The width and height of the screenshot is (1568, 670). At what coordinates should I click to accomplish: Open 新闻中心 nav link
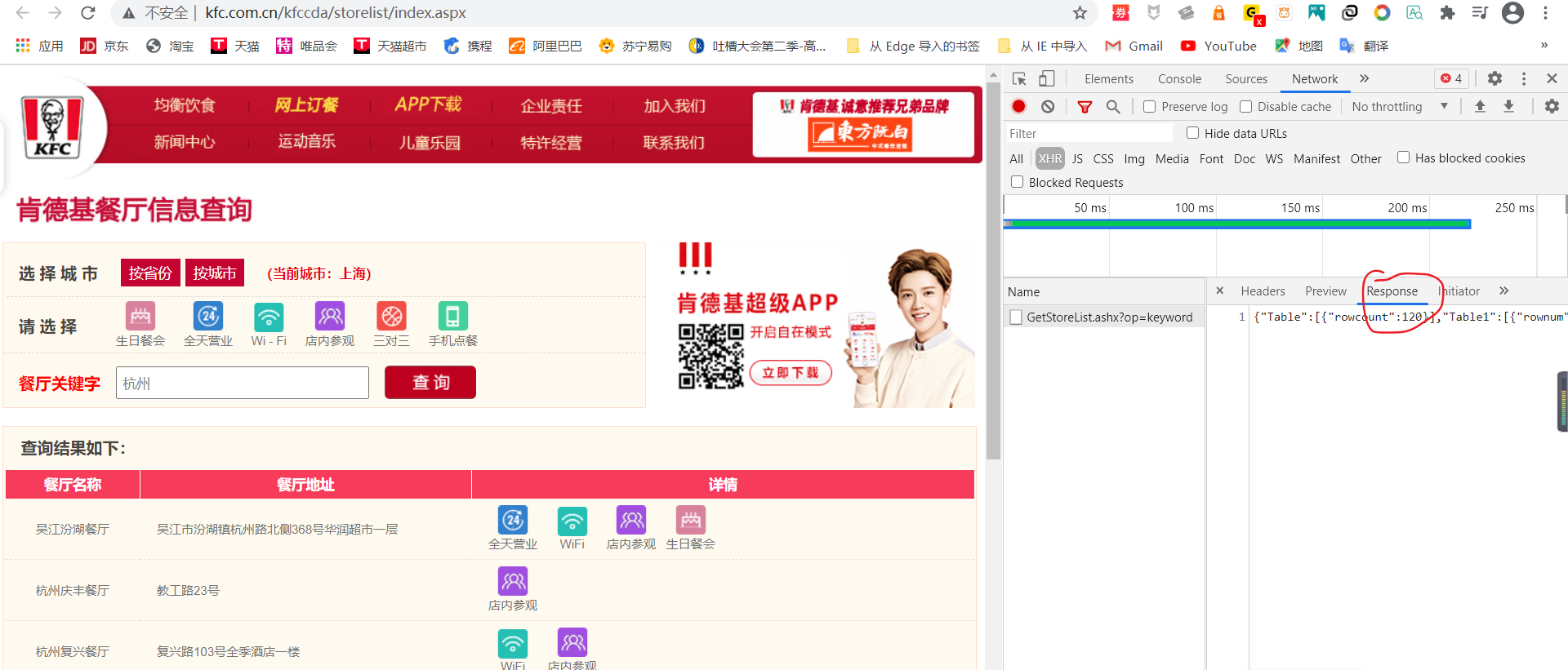[185, 142]
